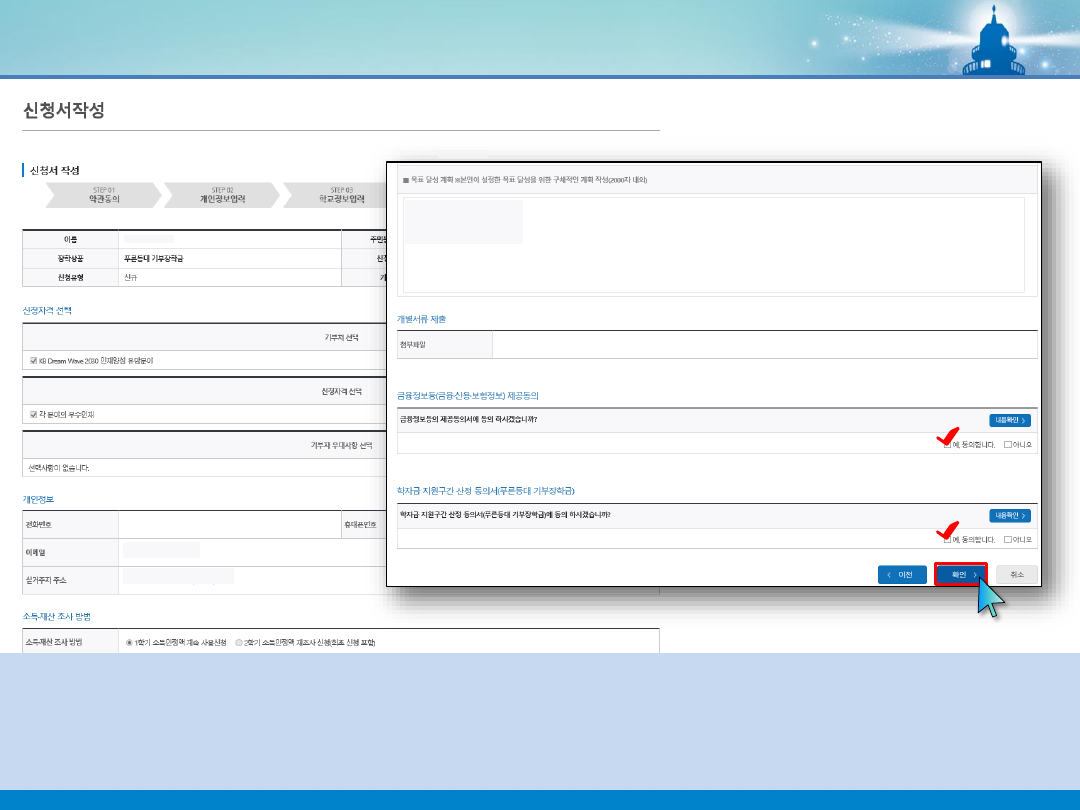Viewport: 1080px width, 810px height.
Task: Check '예, 동의합니다' for financial information consent
Action: click(947, 444)
